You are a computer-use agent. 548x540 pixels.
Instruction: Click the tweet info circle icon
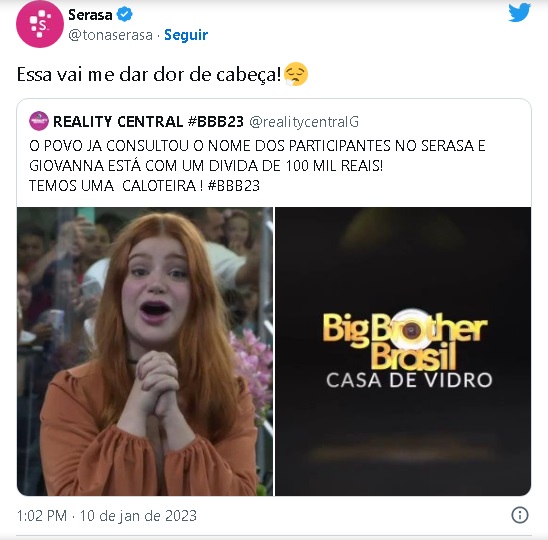tap(520, 515)
